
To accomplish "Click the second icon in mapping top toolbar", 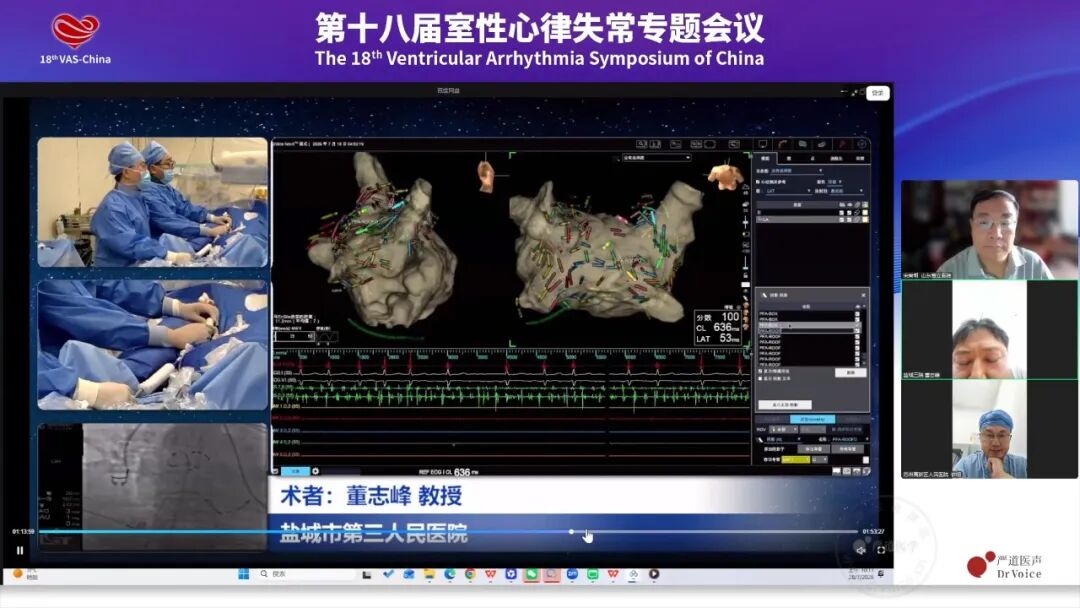I will tap(655, 143).
